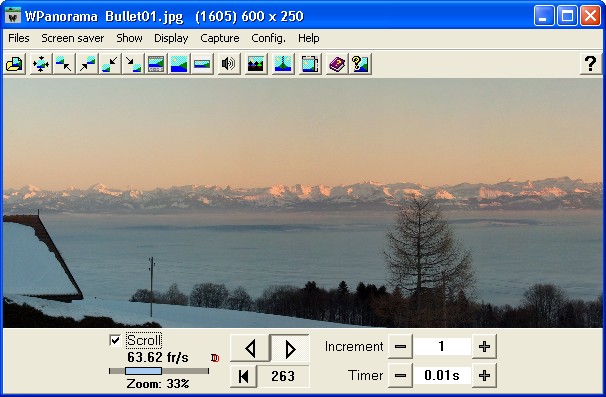Click the small red icon beside fr/s
The image size is (606, 397).
coord(215,358)
